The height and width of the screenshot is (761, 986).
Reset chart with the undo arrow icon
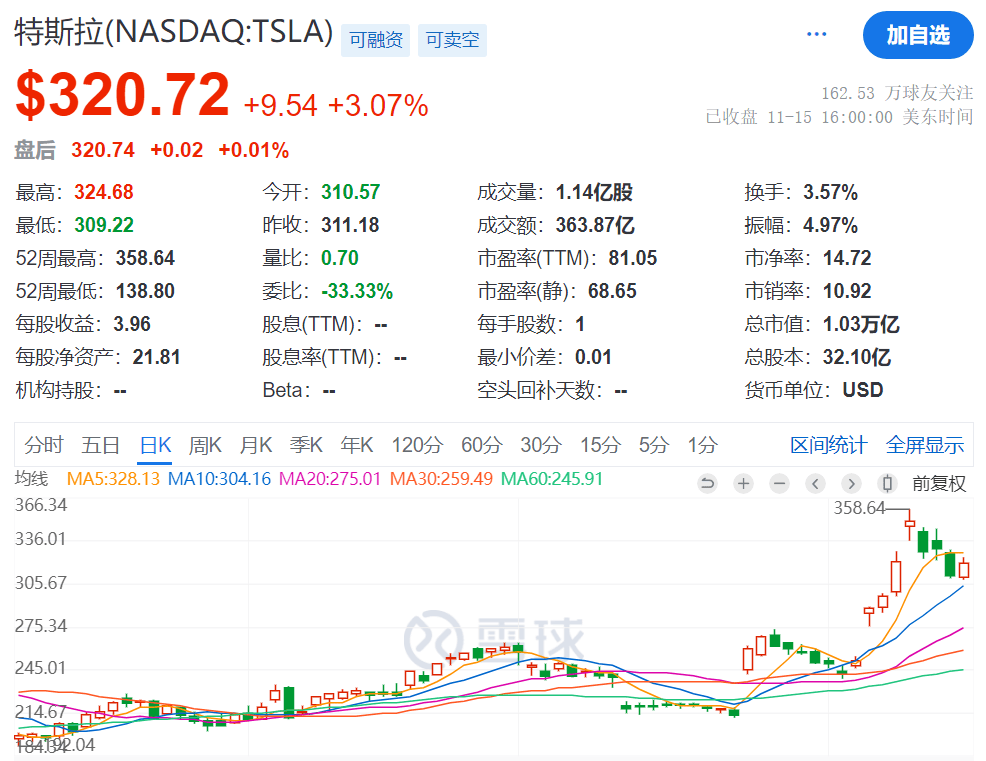coord(708,483)
